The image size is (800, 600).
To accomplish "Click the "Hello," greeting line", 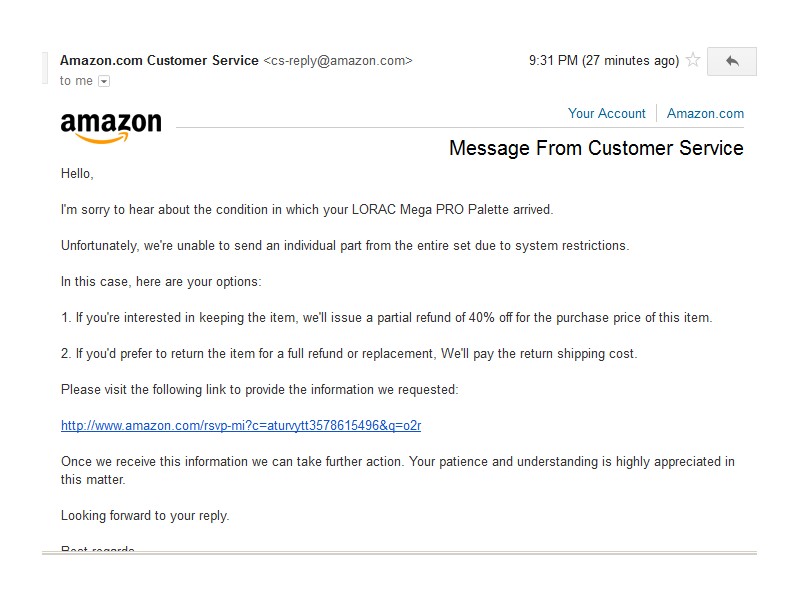I will pyautogui.click(x=77, y=173).
